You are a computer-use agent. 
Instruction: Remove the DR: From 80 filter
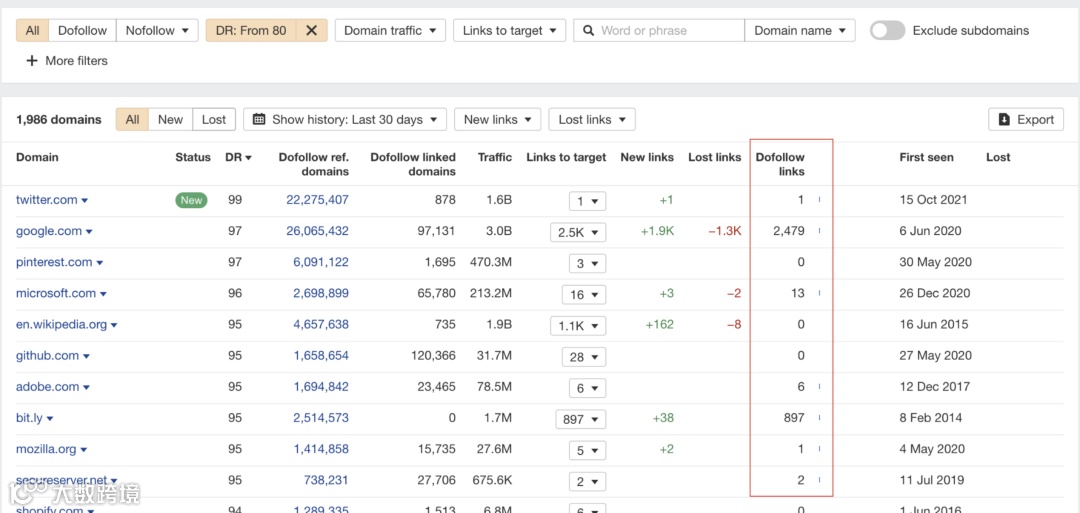(x=312, y=30)
